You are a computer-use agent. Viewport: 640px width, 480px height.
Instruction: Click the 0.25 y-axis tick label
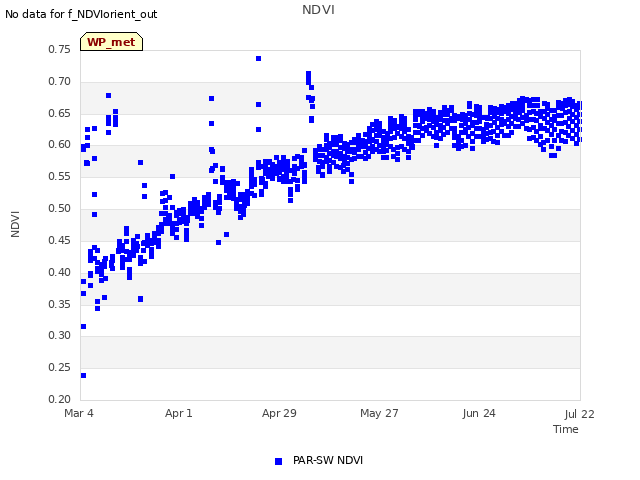pyautogui.click(x=60, y=367)
